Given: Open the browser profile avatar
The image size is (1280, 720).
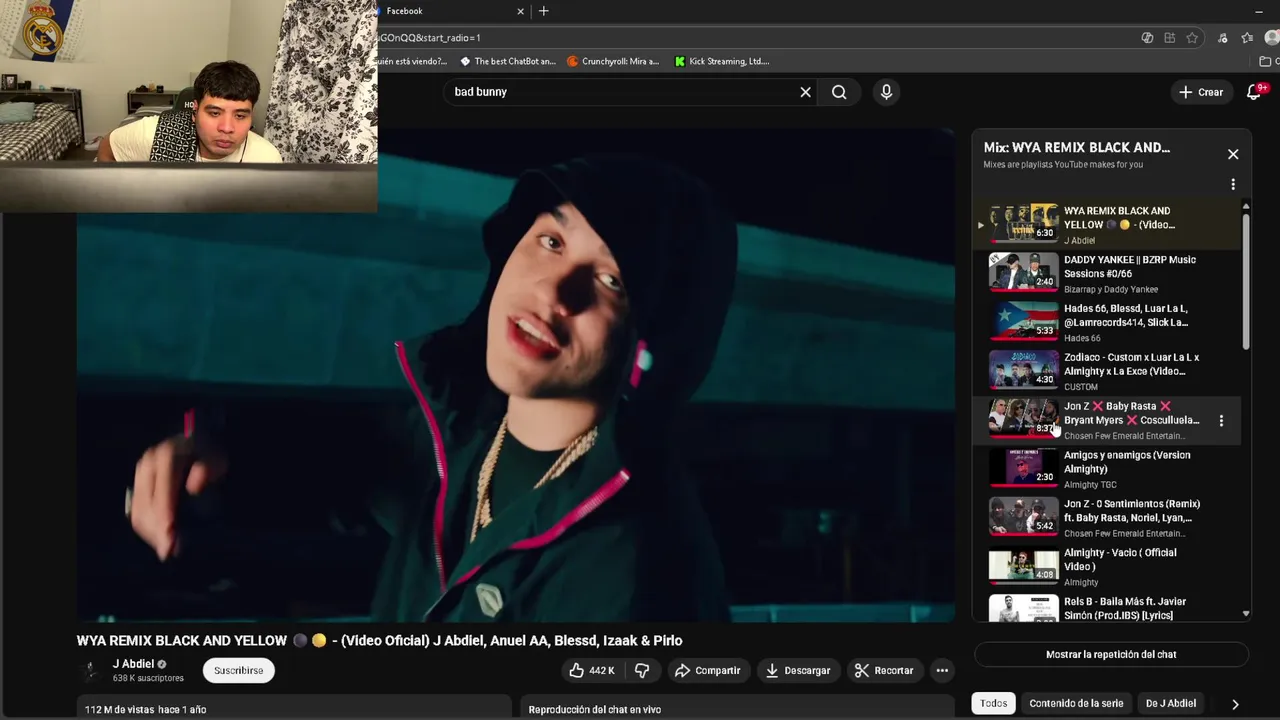Looking at the screenshot, I should tap(1272, 38).
